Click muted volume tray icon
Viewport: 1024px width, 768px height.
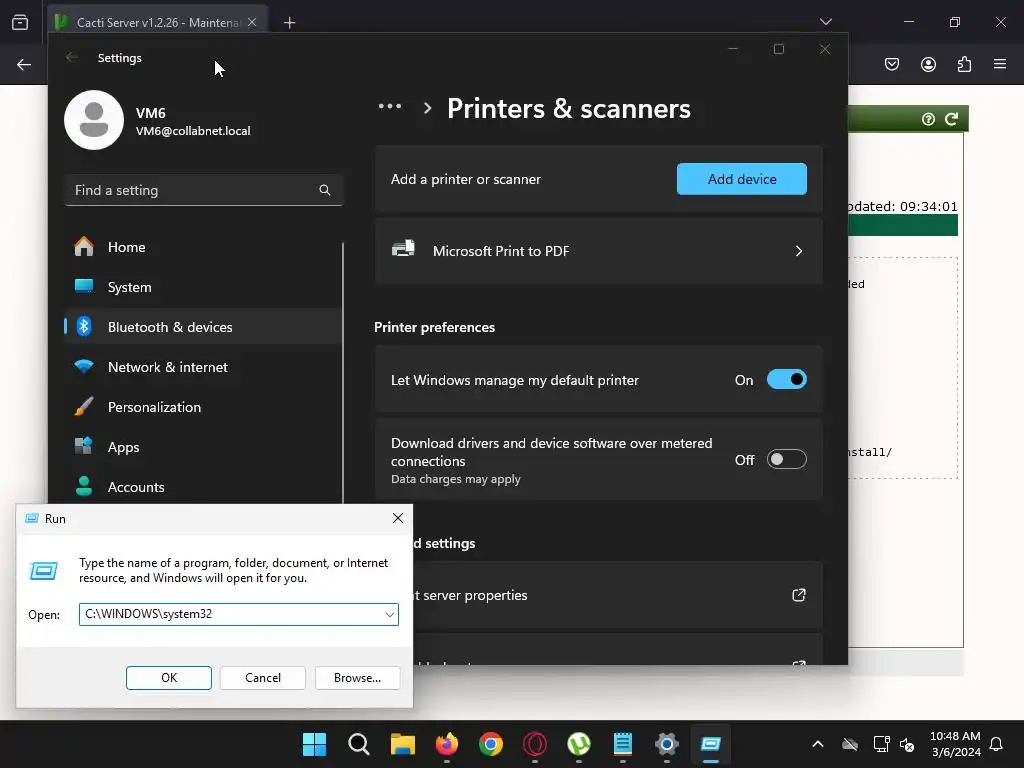(906, 744)
